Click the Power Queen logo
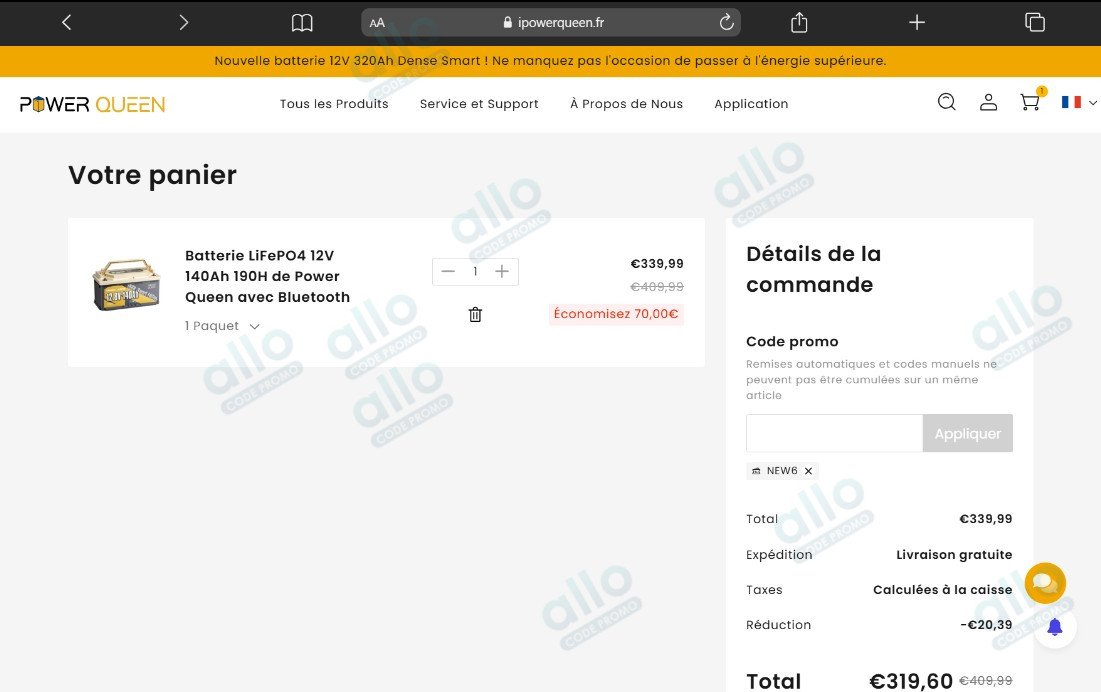Image resolution: width=1101 pixels, height=692 pixels. pyautogui.click(x=93, y=105)
